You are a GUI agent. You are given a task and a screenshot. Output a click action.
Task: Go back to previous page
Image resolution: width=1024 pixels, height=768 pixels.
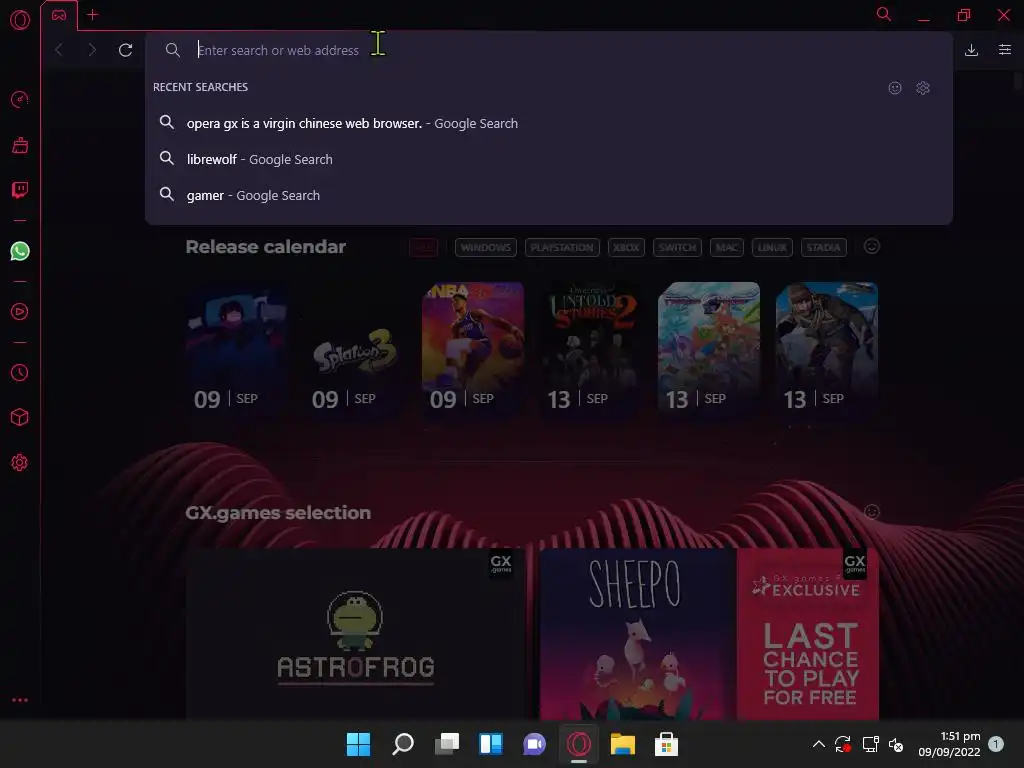point(59,50)
